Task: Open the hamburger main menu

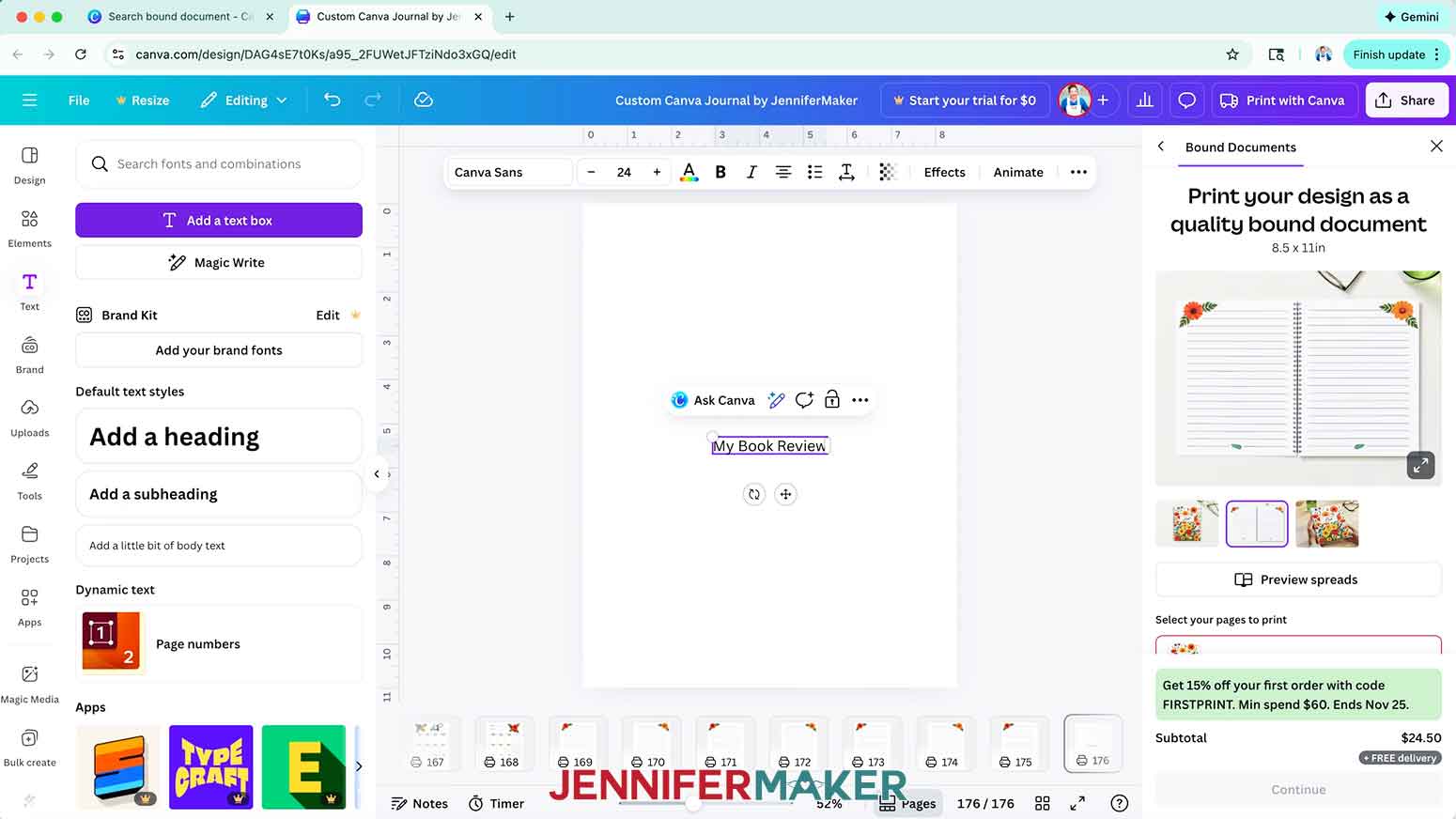Action: coord(29,100)
